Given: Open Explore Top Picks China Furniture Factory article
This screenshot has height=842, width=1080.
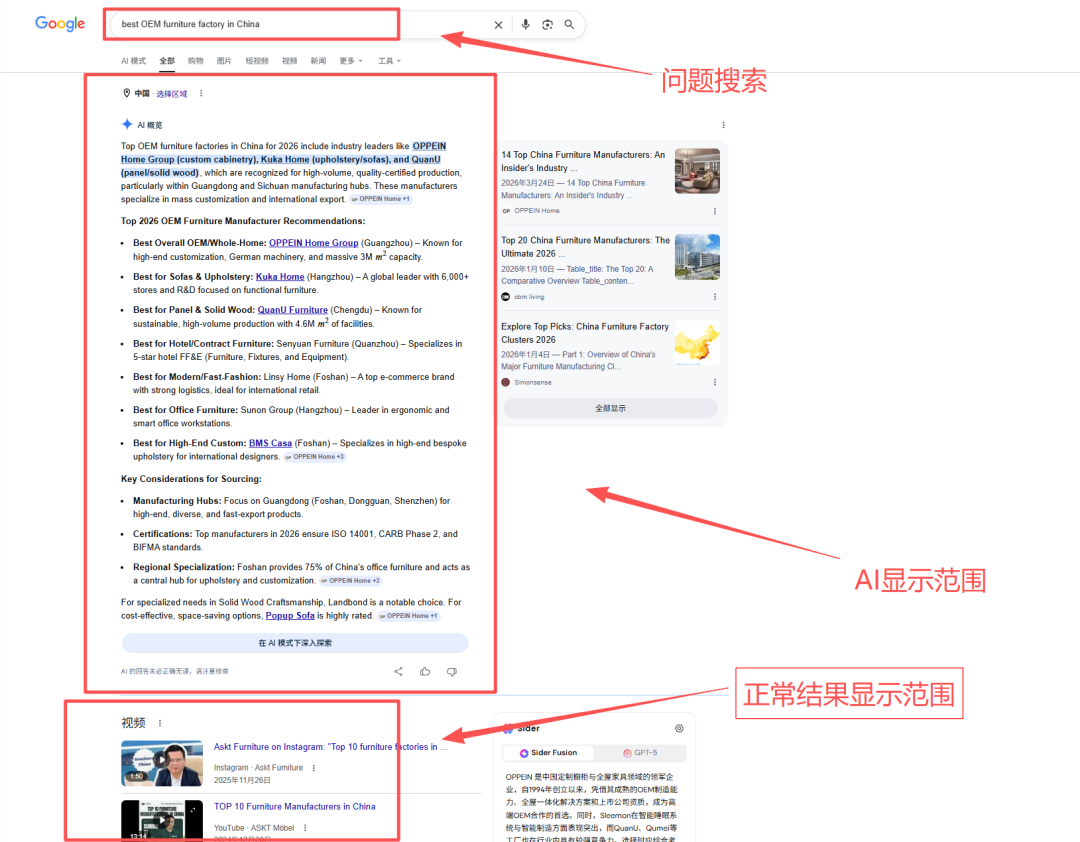Looking at the screenshot, I should pos(585,333).
